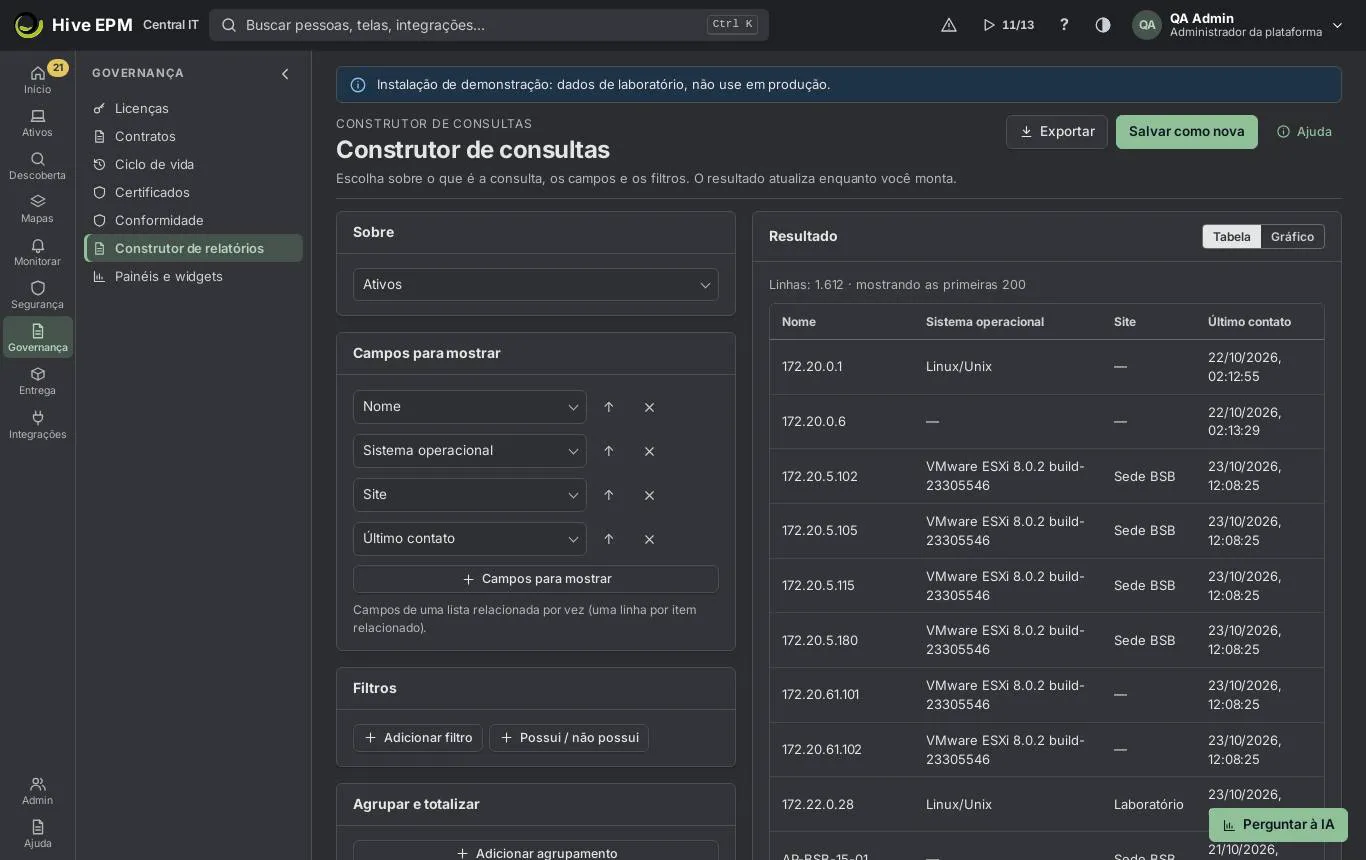Screen dimensions: 1366x860
Task: Open Contratos in Governança menu
Action: [x=194, y=136]
